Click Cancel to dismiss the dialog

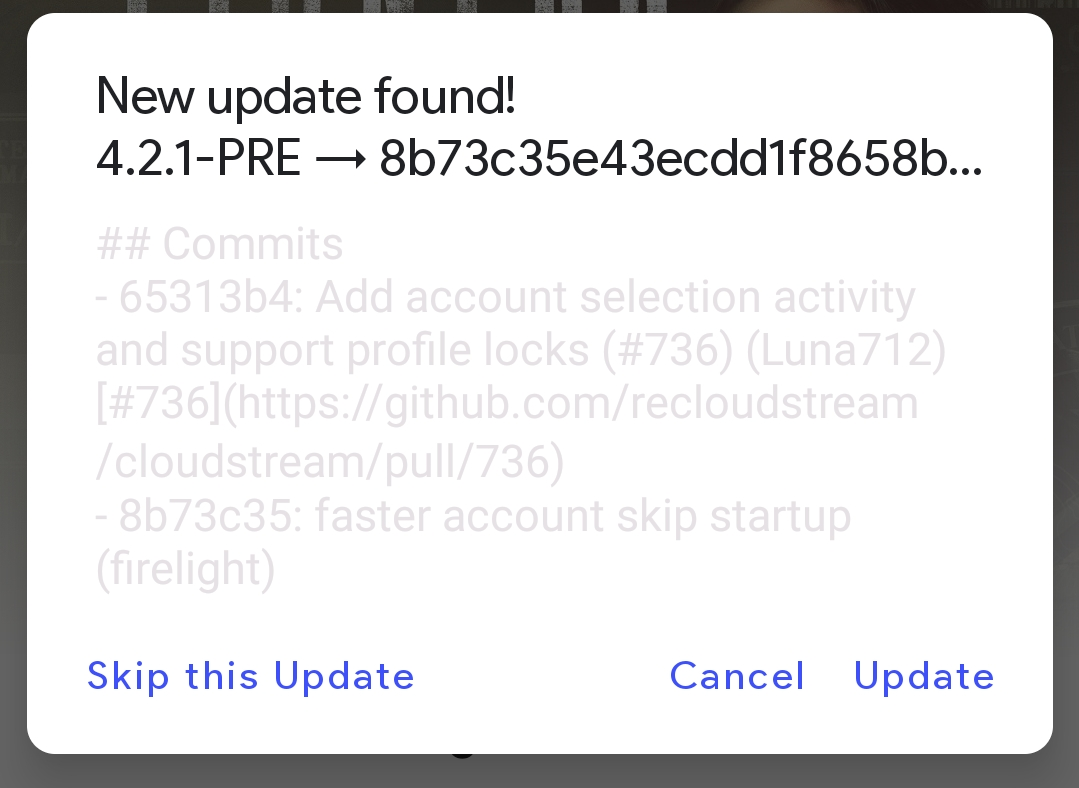click(x=736, y=676)
